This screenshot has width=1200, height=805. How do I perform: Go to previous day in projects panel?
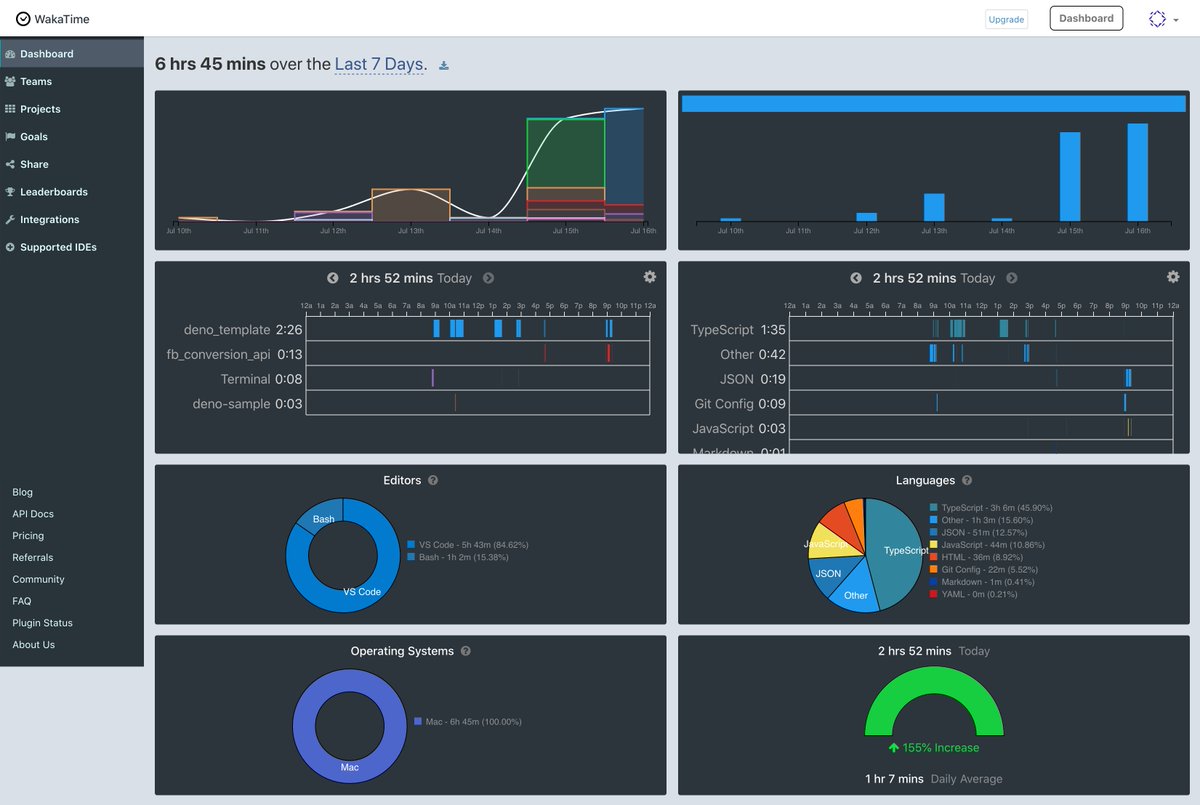pyautogui.click(x=333, y=278)
